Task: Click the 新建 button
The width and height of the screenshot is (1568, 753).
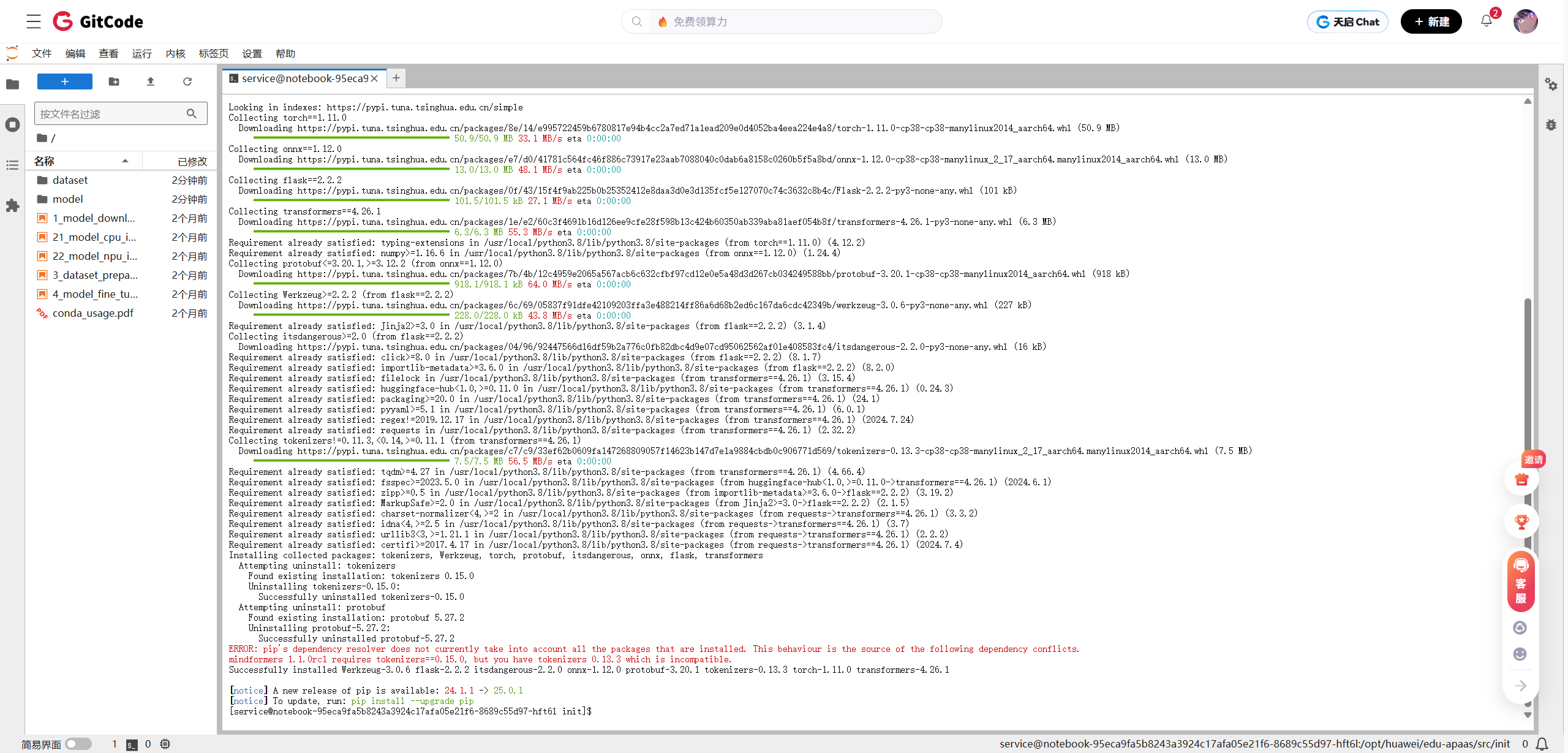Action: coord(1431,21)
